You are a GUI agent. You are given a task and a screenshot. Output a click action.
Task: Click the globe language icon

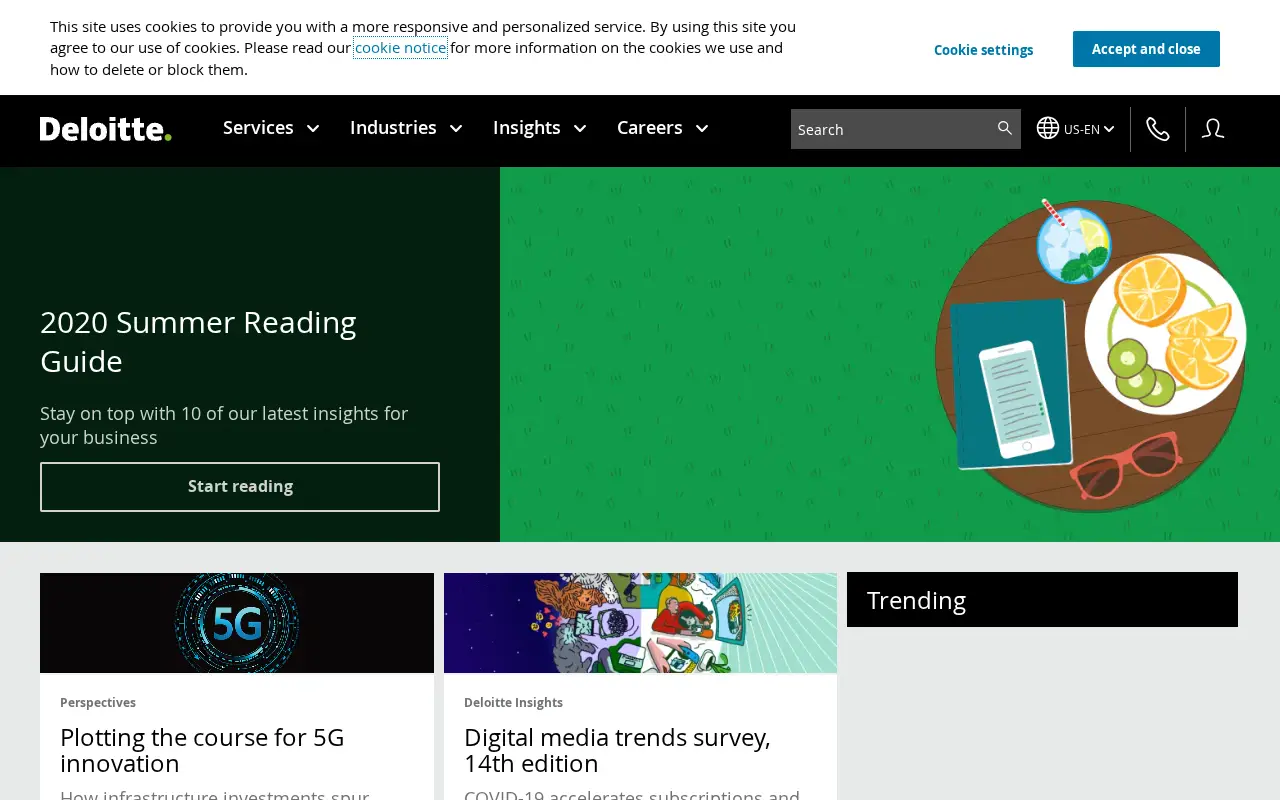pos(1047,128)
